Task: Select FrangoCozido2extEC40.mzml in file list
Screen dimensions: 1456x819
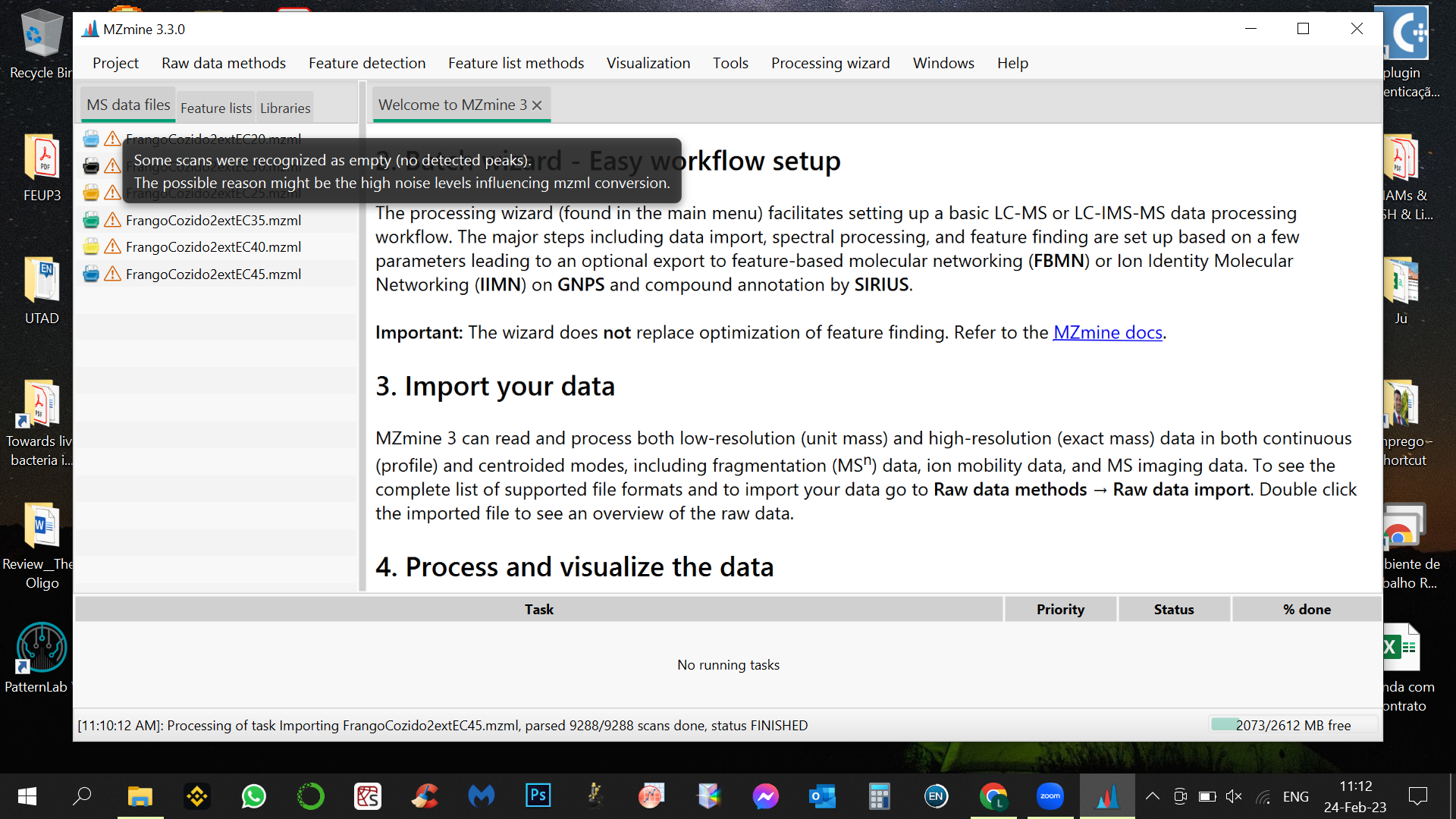Action: tap(213, 247)
